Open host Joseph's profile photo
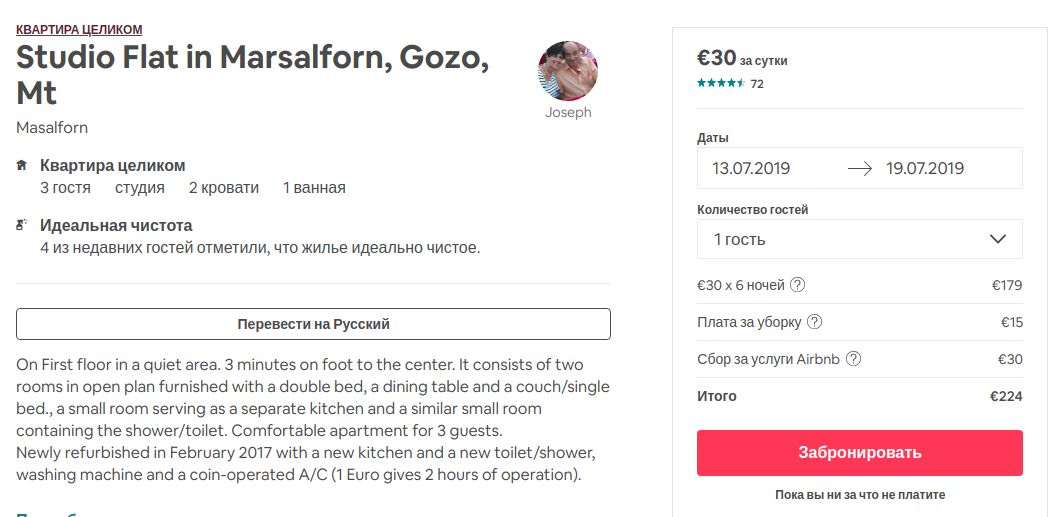 coord(568,71)
